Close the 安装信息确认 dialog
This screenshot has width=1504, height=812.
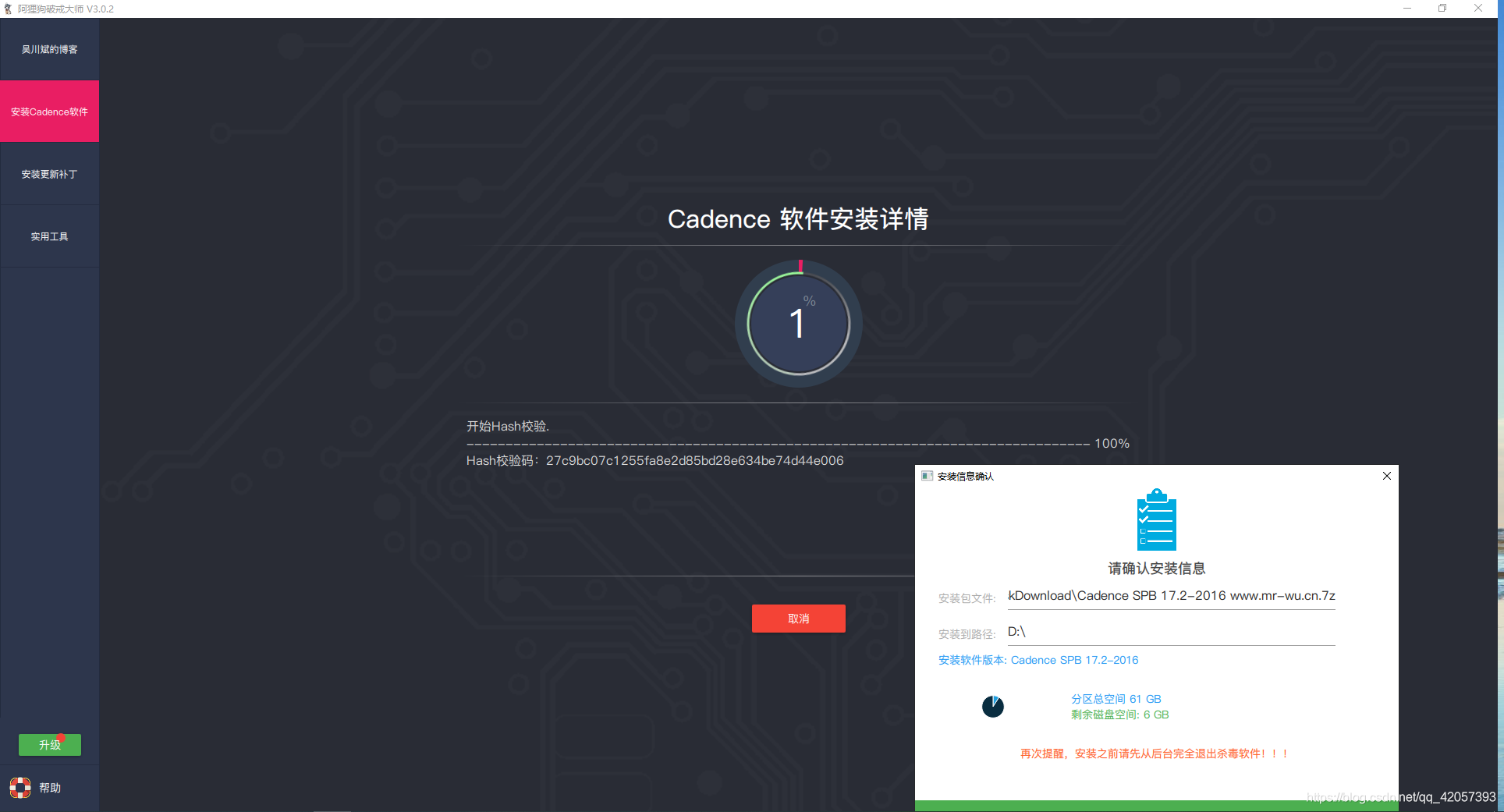pyautogui.click(x=1387, y=476)
